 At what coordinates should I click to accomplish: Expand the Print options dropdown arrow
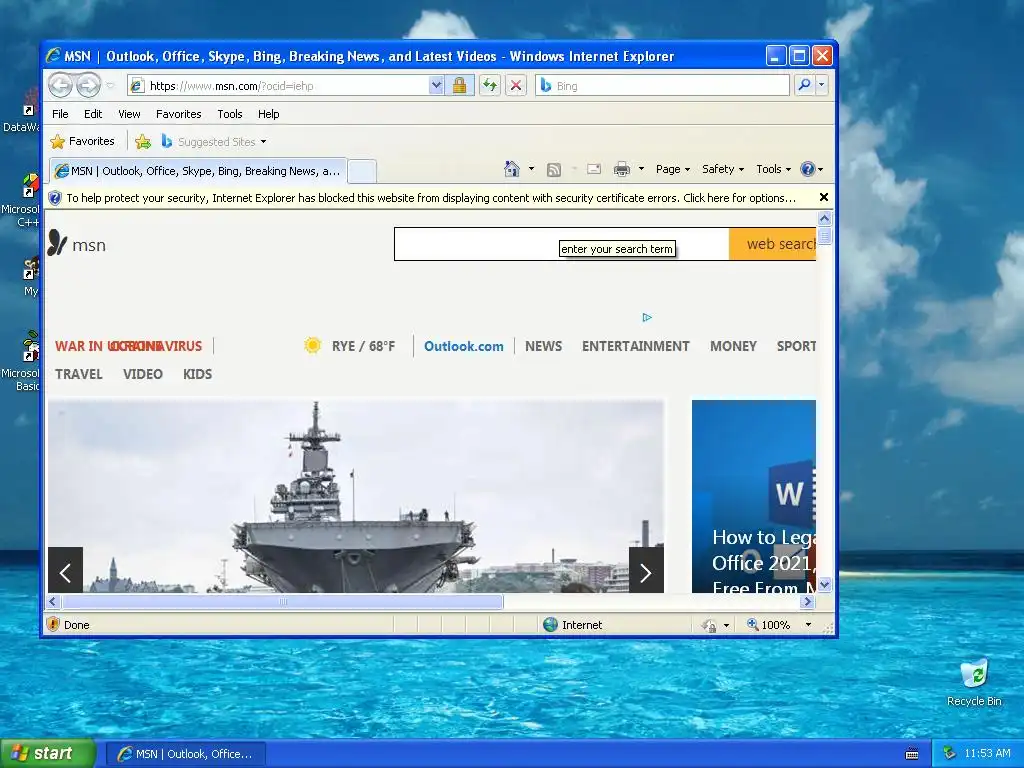641,169
